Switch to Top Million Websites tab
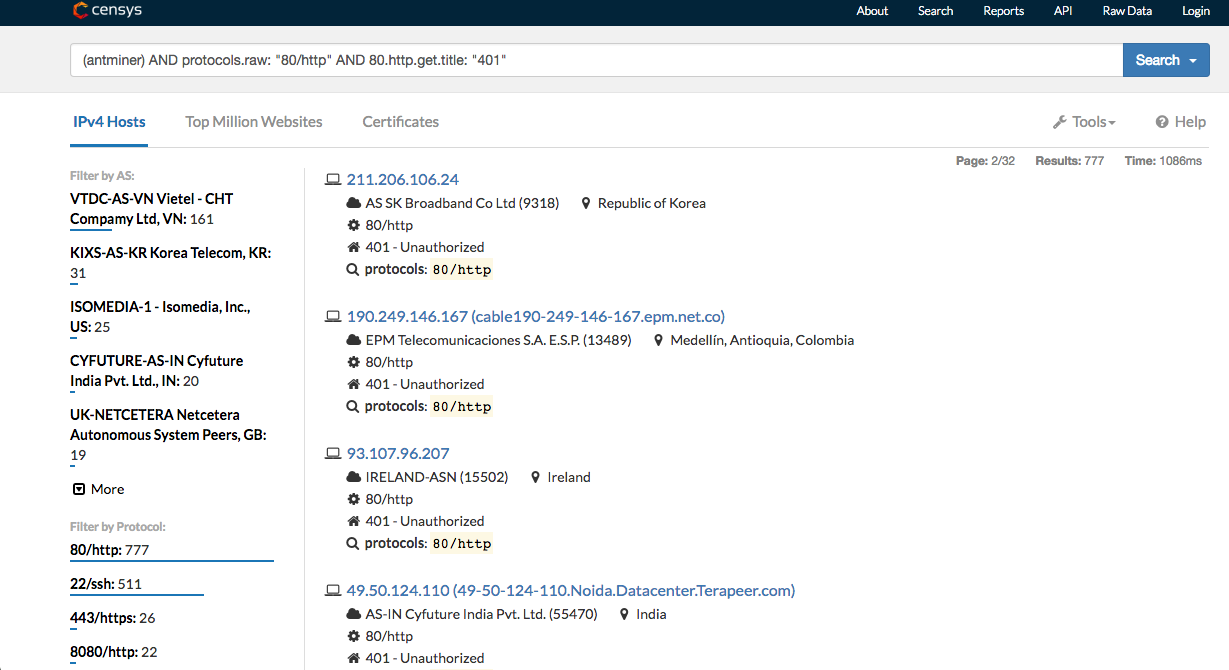Viewport: 1229px width, 670px height. [254, 122]
